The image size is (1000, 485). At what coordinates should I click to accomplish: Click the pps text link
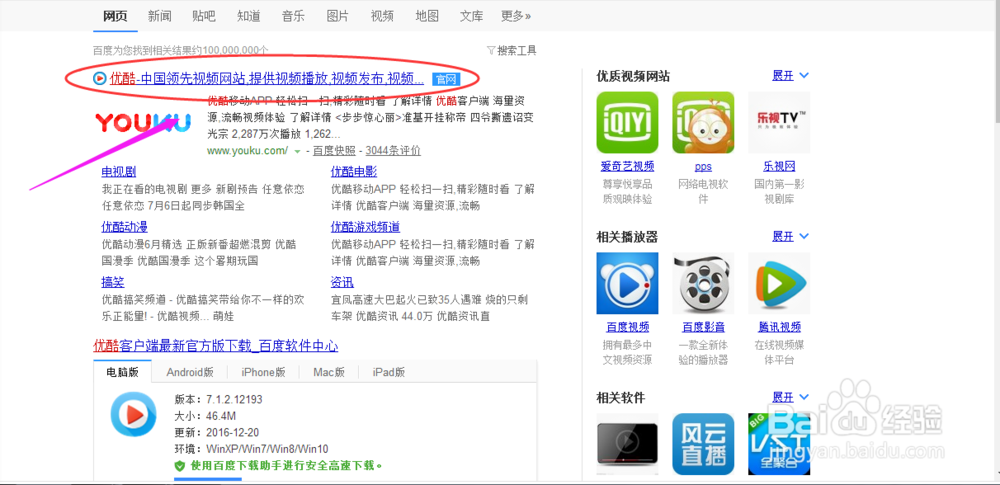703,167
